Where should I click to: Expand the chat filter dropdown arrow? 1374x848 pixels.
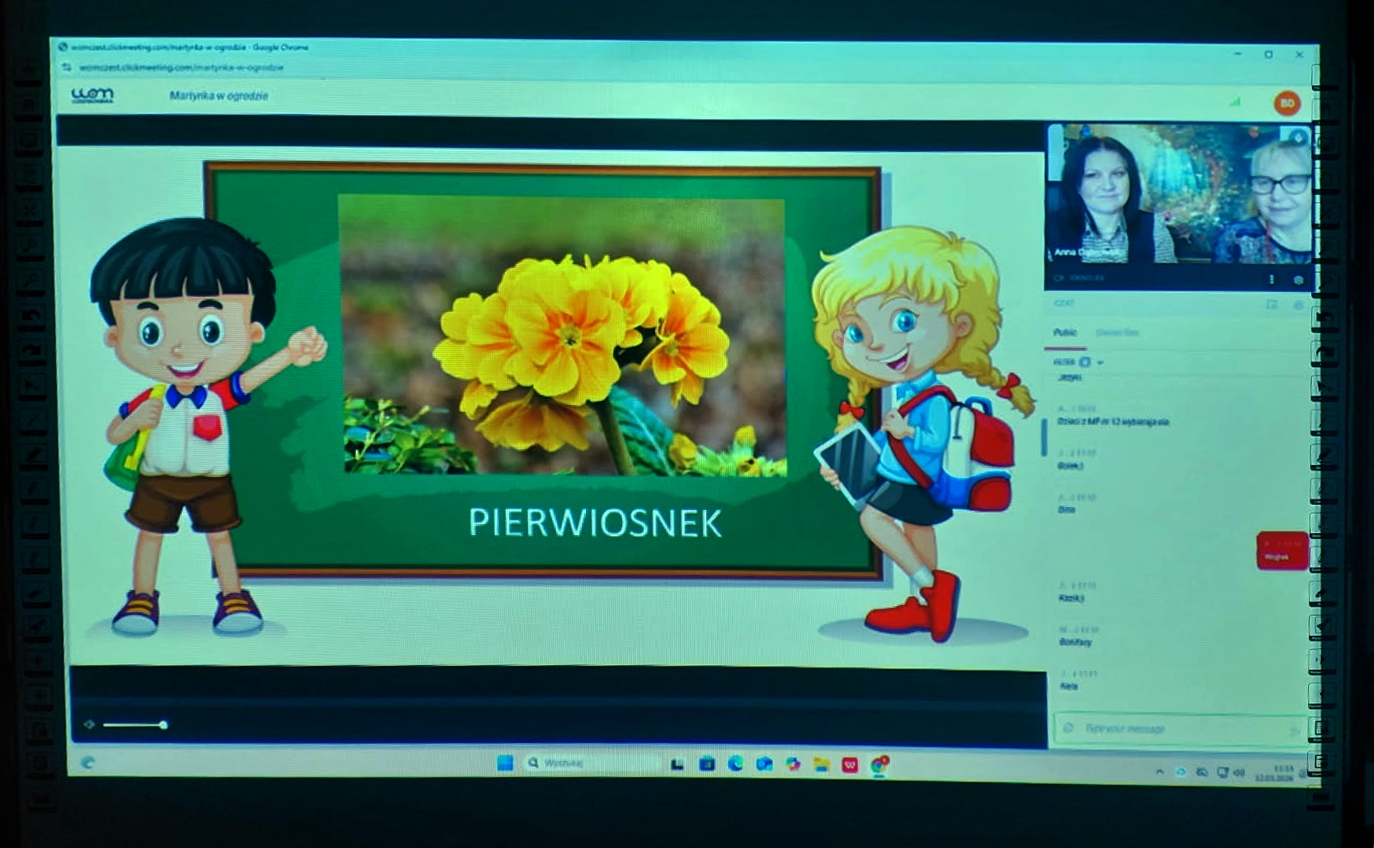[1100, 362]
